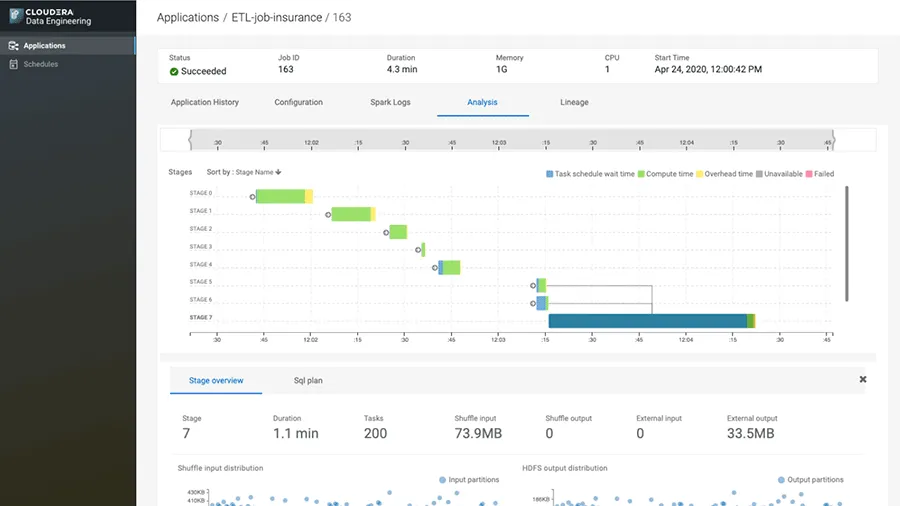Screen dimensions: 900x506
Task: Switch to the Spark Logs tab
Action: (x=388, y=102)
